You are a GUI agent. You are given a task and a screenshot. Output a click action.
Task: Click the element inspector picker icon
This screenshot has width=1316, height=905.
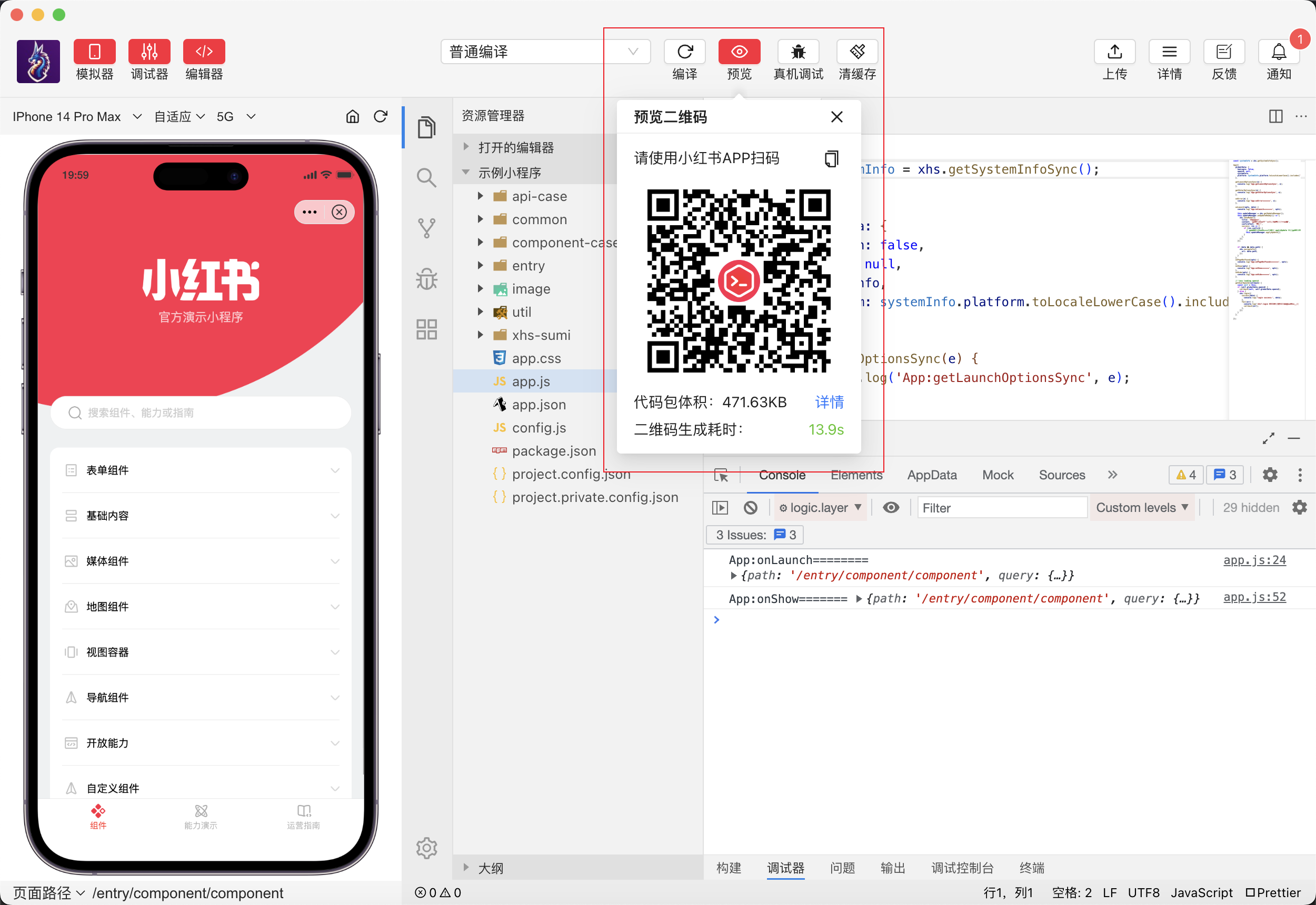[721, 475]
